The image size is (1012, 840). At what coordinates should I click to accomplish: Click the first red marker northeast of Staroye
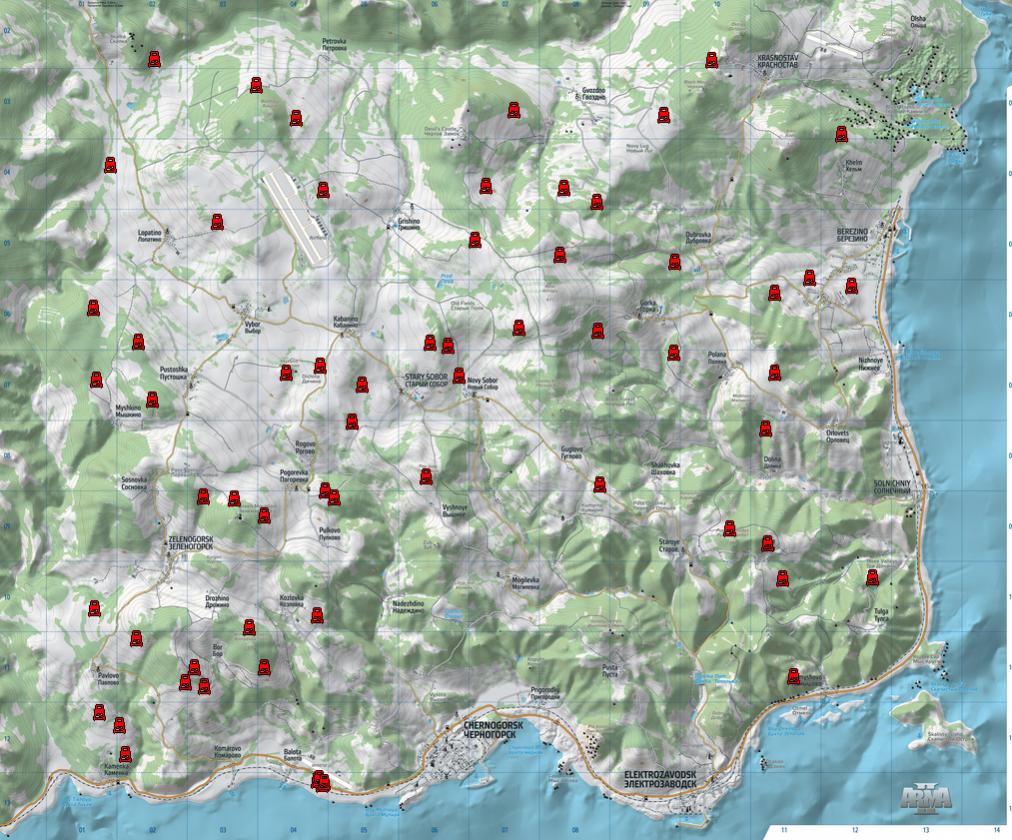[x=729, y=528]
